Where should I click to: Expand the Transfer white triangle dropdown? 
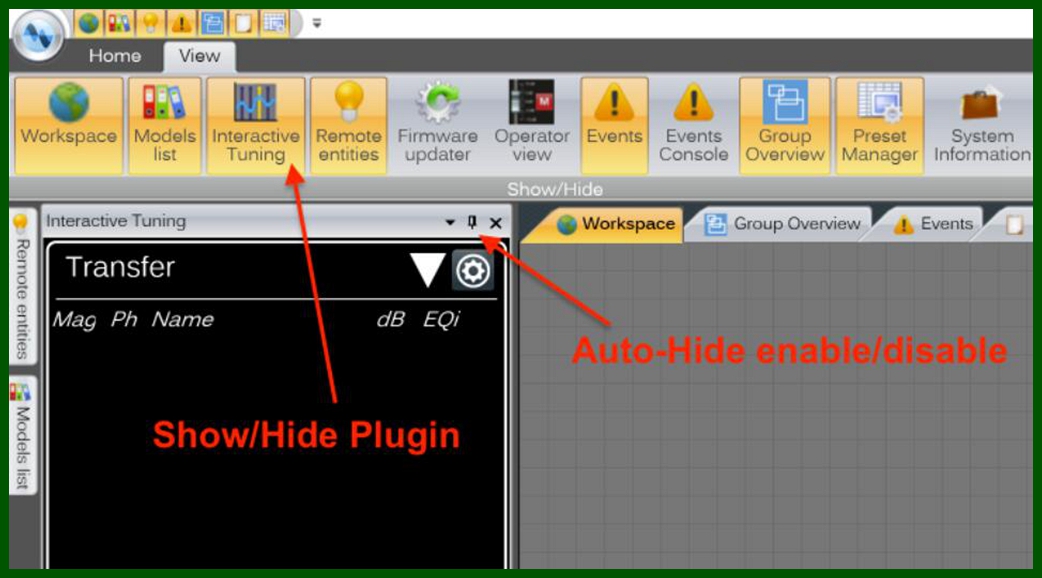pos(427,270)
